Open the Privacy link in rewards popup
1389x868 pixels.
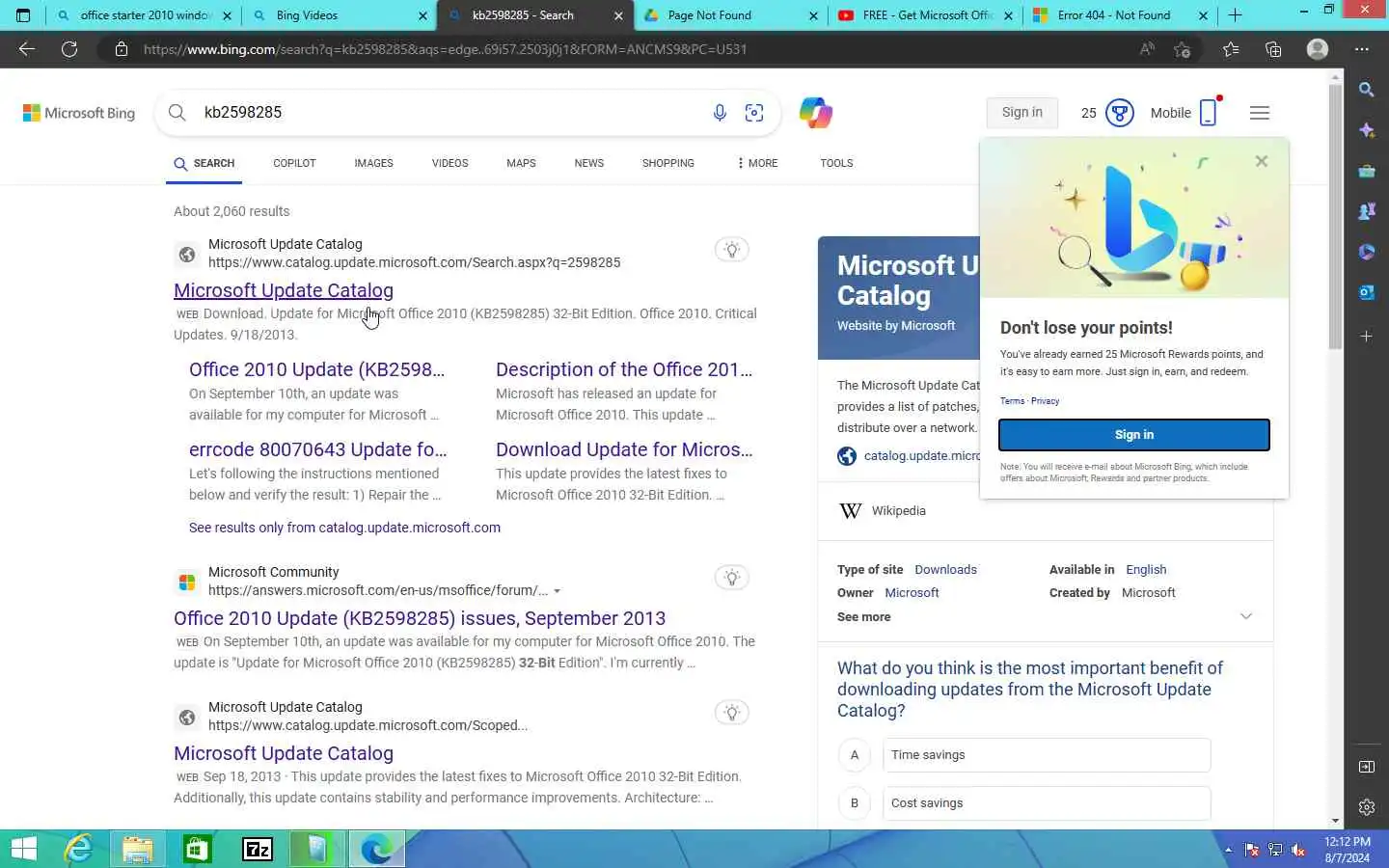[x=1045, y=401]
